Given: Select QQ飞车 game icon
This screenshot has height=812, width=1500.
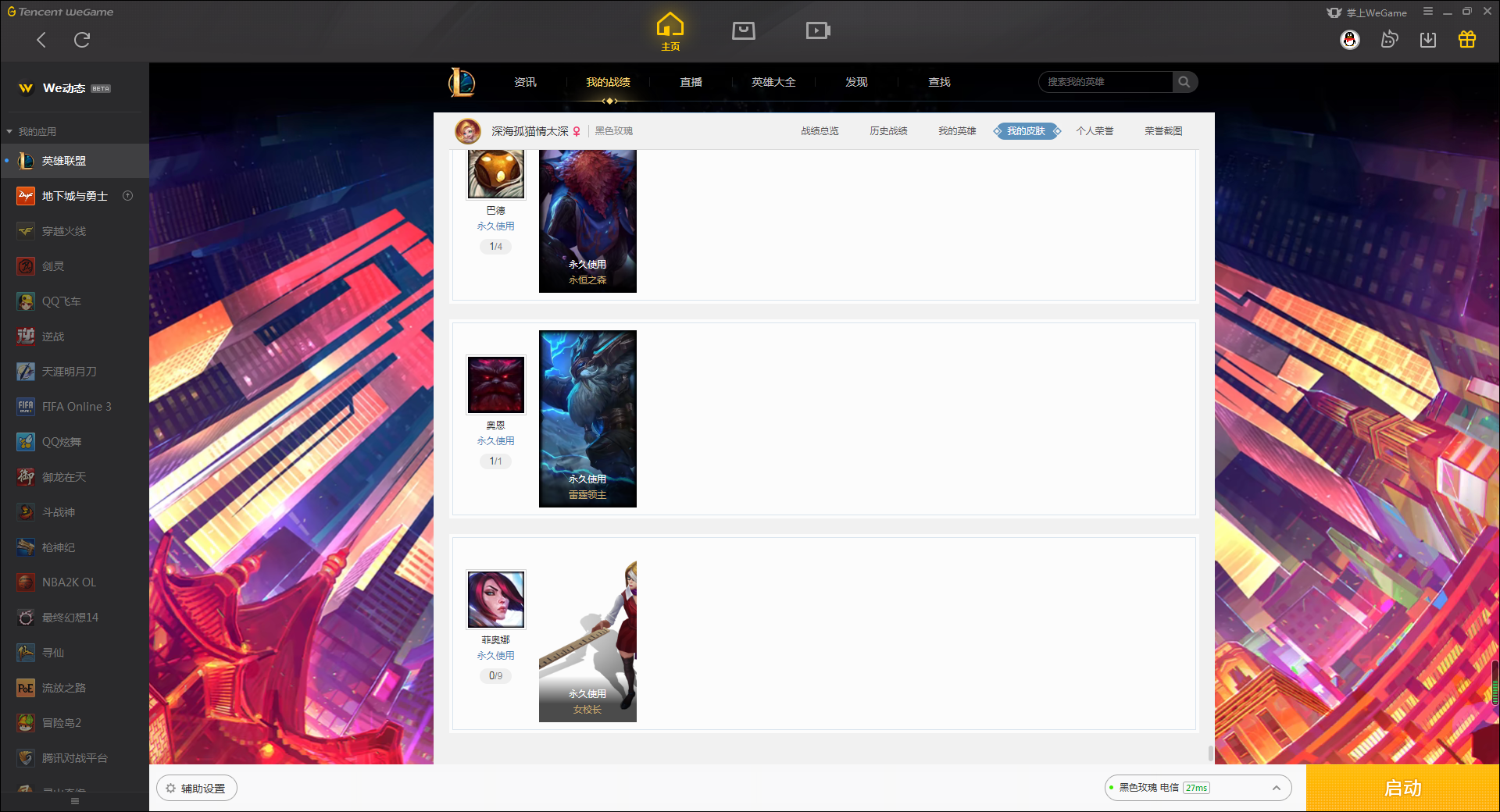Looking at the screenshot, I should pyautogui.click(x=26, y=301).
